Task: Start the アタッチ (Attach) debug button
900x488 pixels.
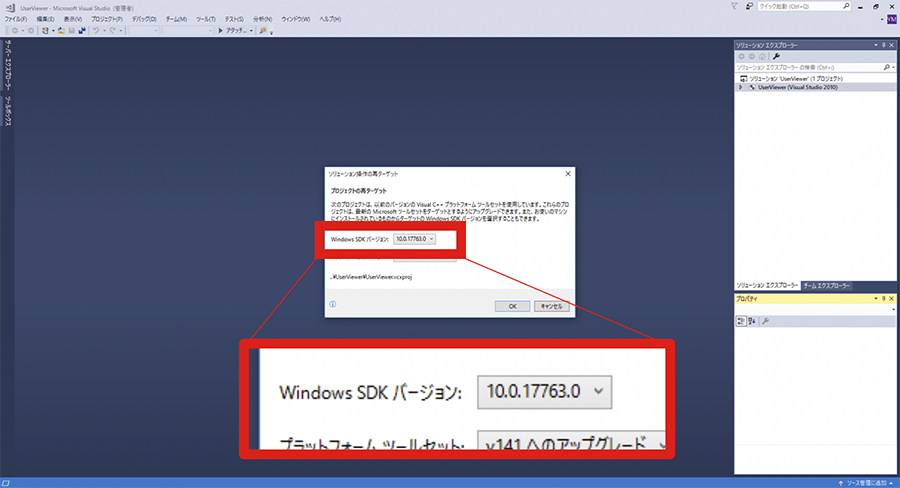Action: pyautogui.click(x=232, y=30)
